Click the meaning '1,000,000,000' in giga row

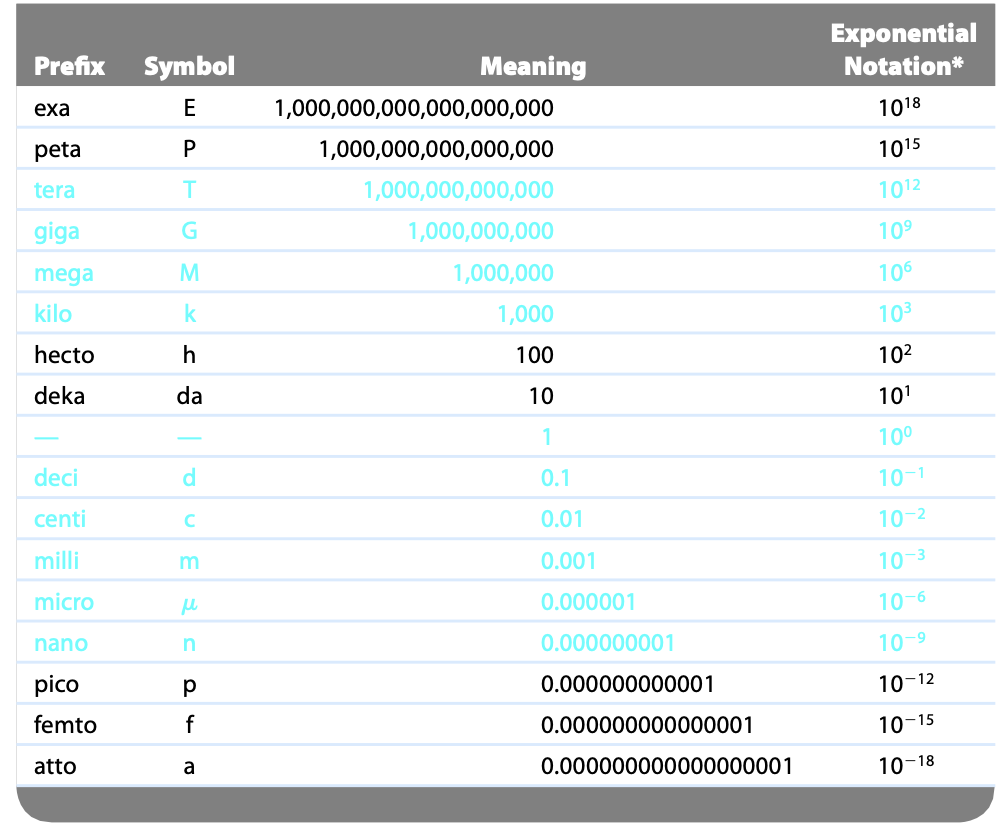click(x=481, y=232)
